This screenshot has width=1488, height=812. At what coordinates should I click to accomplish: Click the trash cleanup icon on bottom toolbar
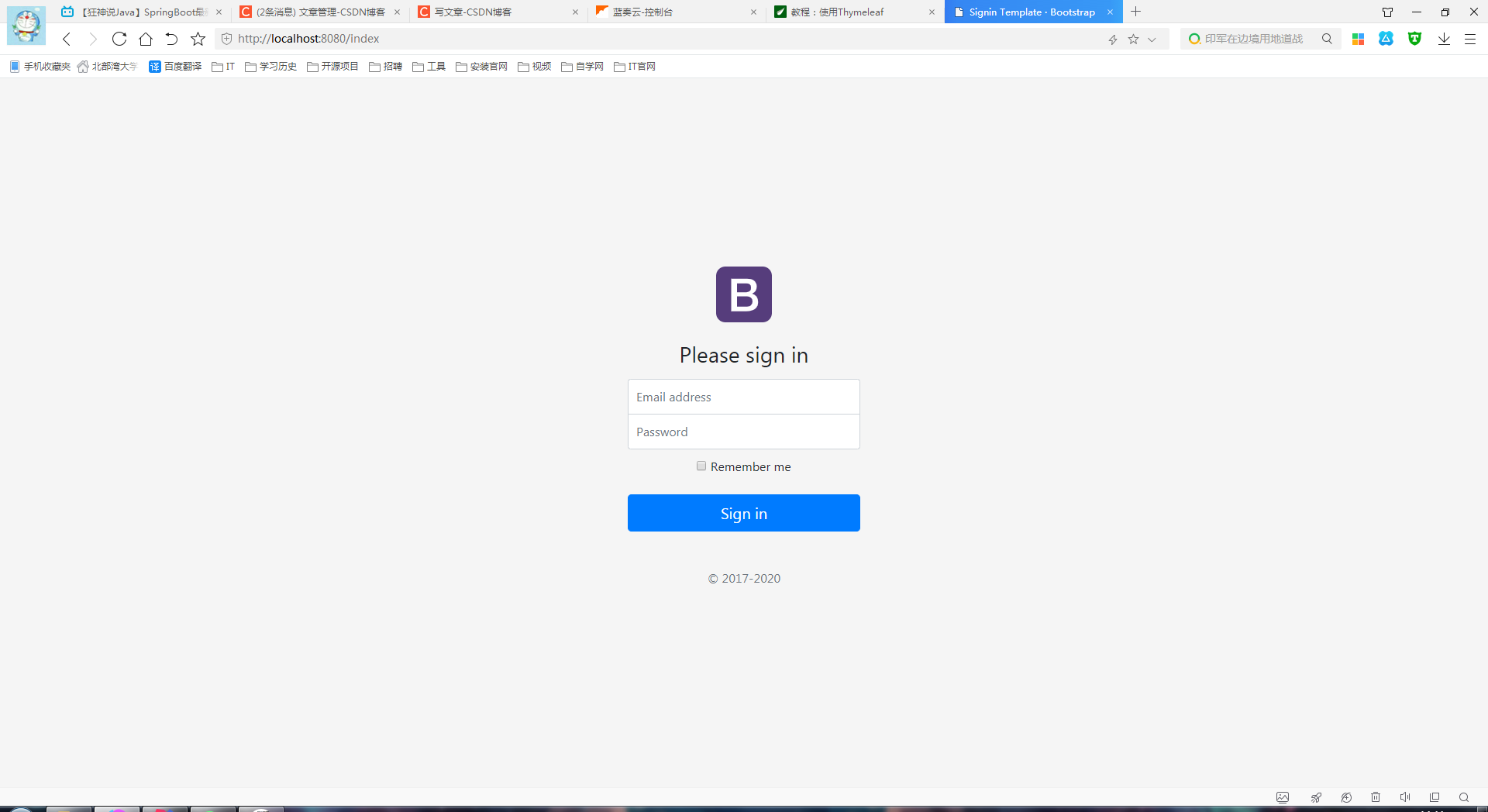coord(1376,797)
